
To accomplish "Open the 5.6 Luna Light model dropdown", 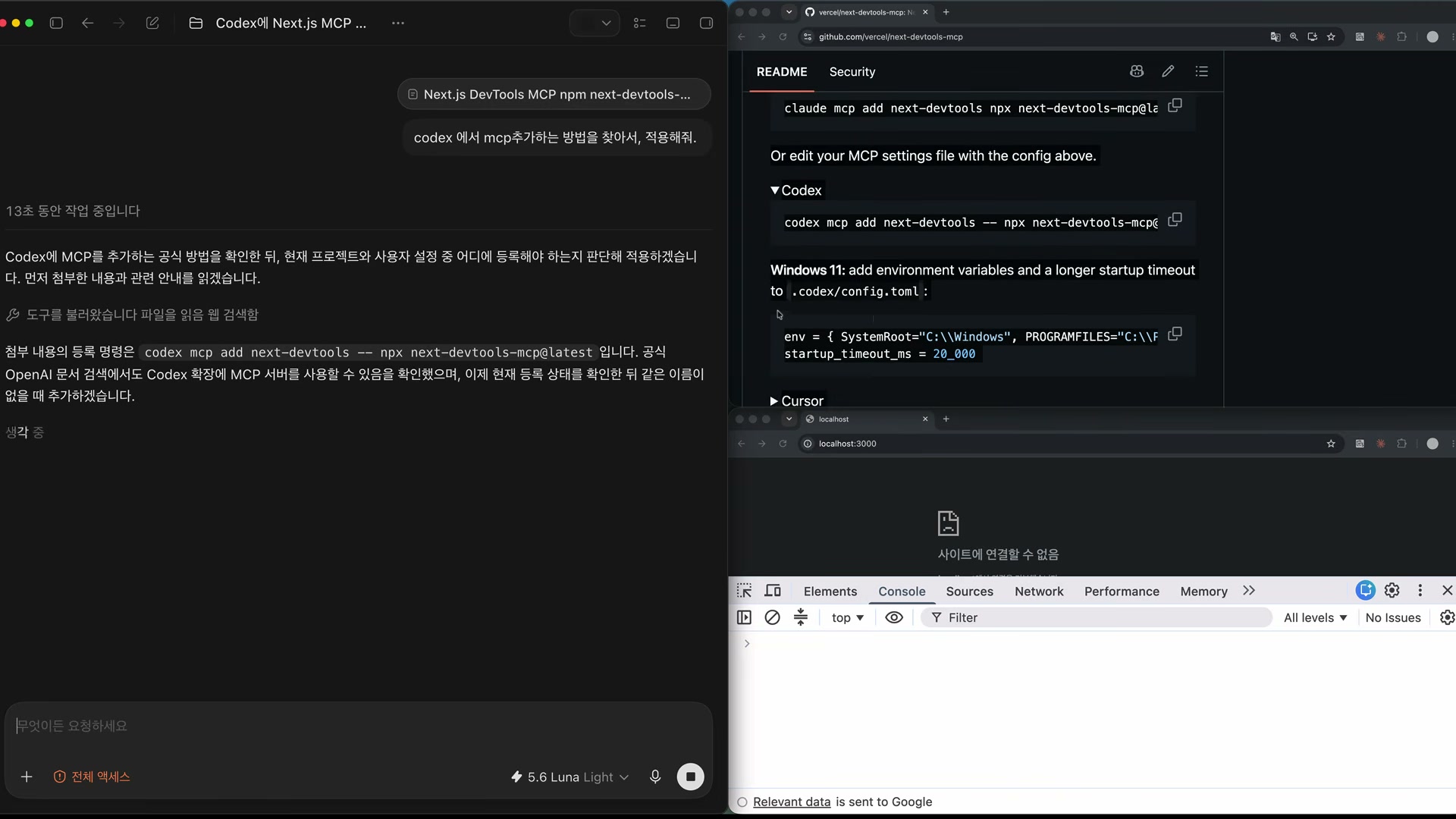I will (x=570, y=777).
